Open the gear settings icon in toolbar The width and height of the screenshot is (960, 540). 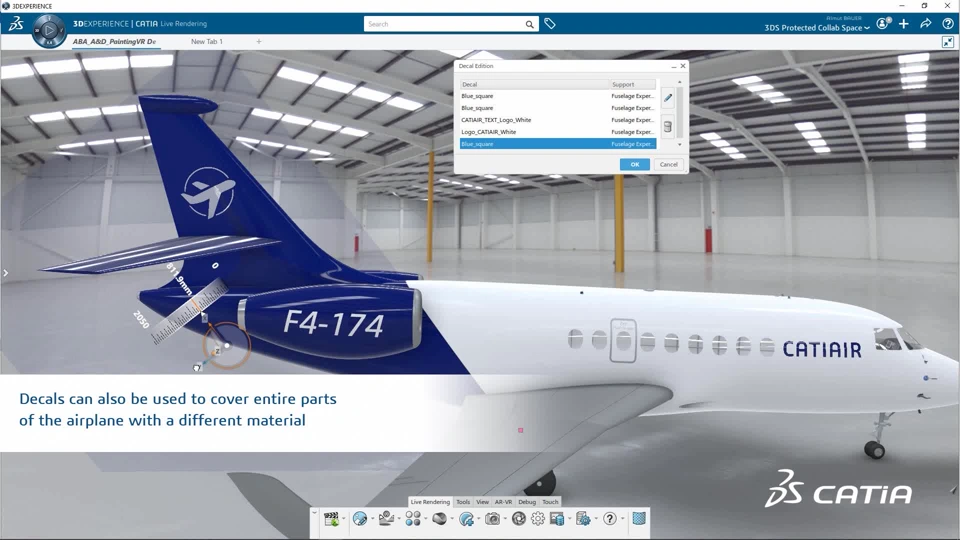538,519
